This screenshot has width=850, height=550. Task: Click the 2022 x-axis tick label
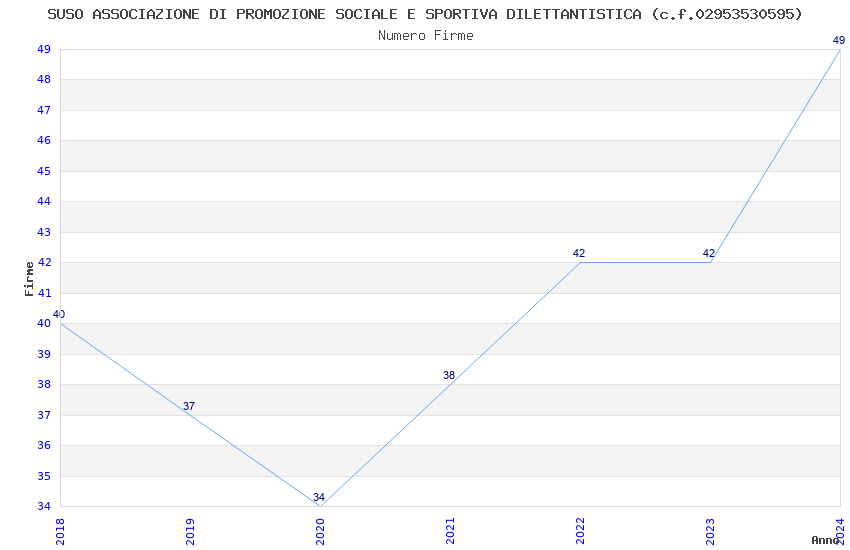point(581,532)
